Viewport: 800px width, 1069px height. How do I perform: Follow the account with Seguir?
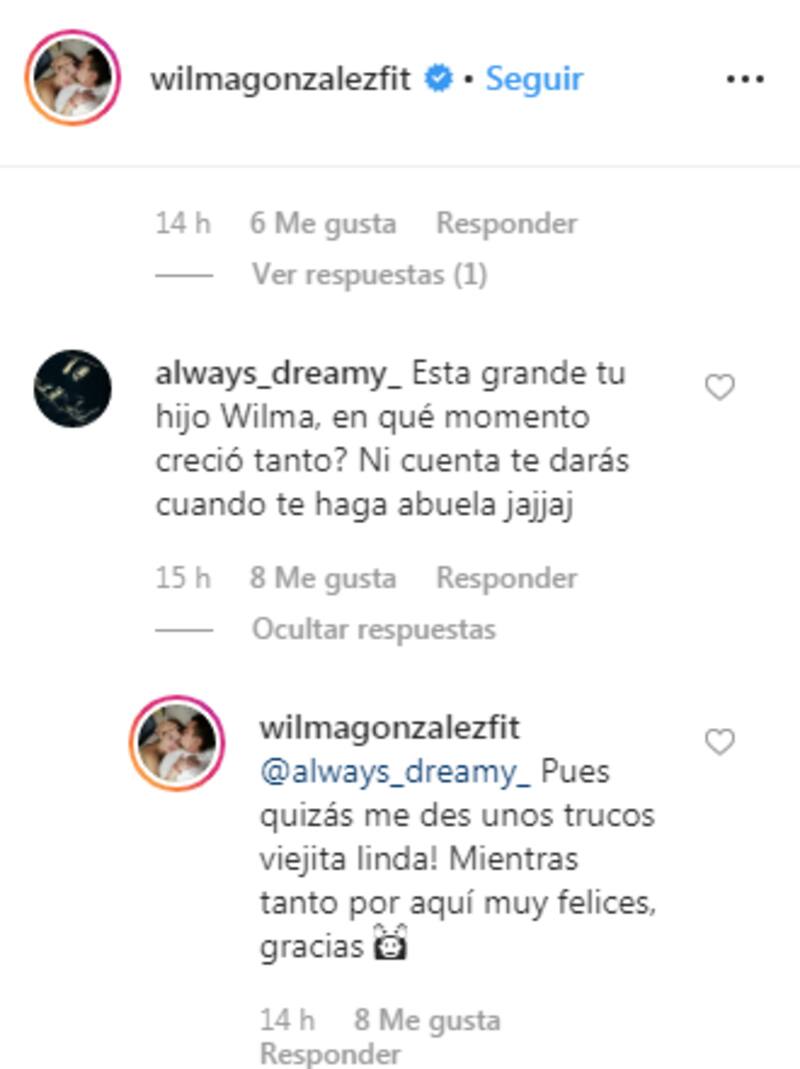pyautogui.click(x=534, y=79)
